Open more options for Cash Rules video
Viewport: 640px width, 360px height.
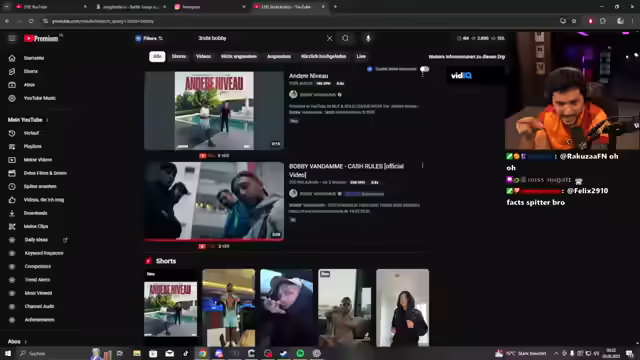click(422, 165)
